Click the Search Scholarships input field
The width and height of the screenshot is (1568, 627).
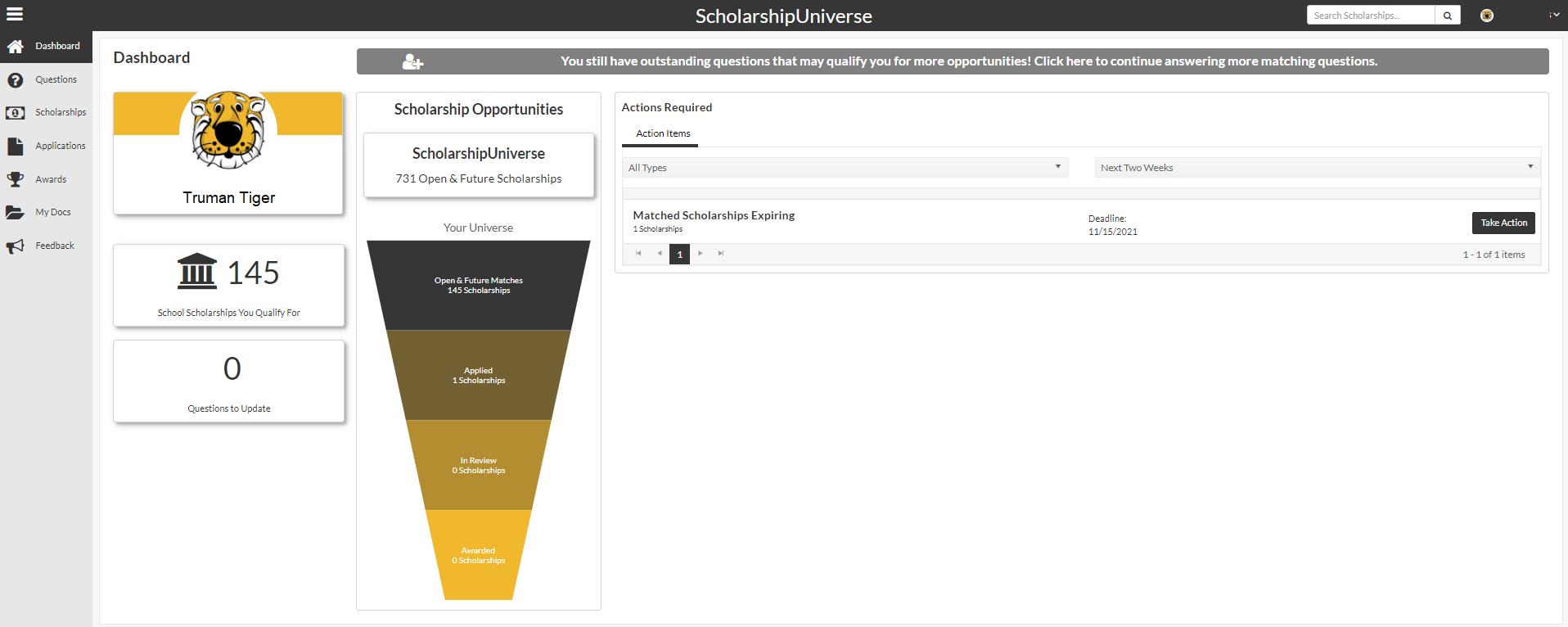pyautogui.click(x=1370, y=16)
